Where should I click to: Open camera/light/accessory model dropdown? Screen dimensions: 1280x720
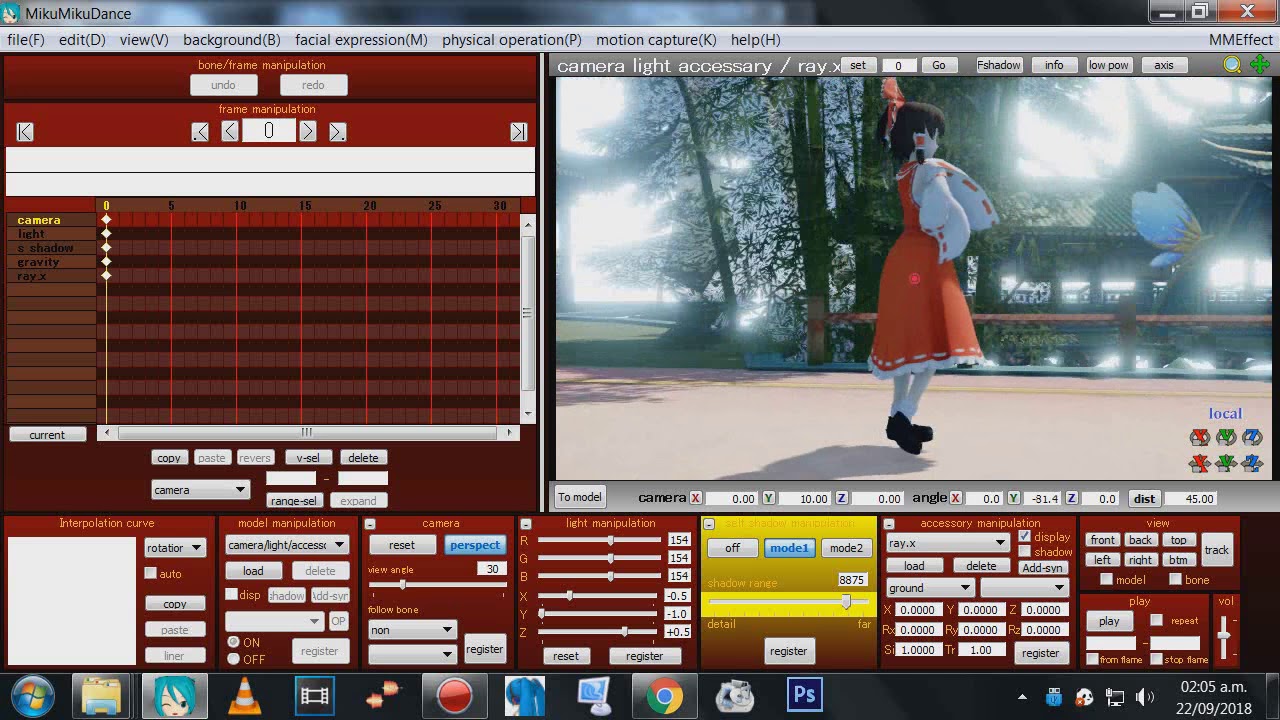coord(286,545)
